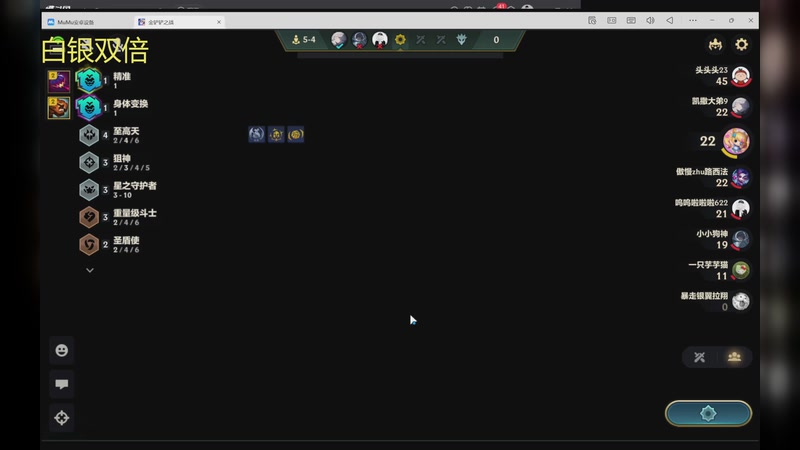Switch to crossed-swords combat view

[699, 357]
